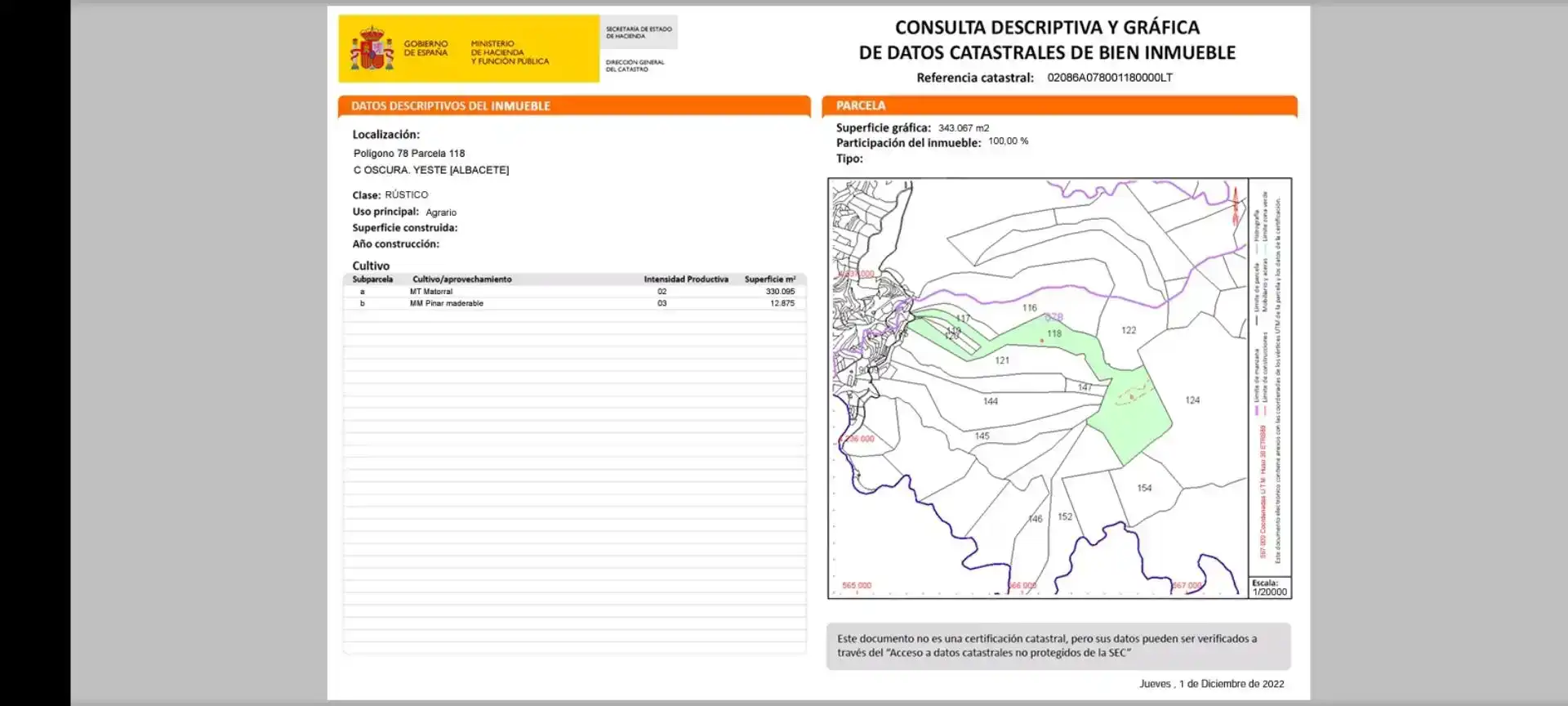Image resolution: width=1568 pixels, height=706 pixels.
Task: Click parcel number 144 on the map
Action: coord(991,401)
